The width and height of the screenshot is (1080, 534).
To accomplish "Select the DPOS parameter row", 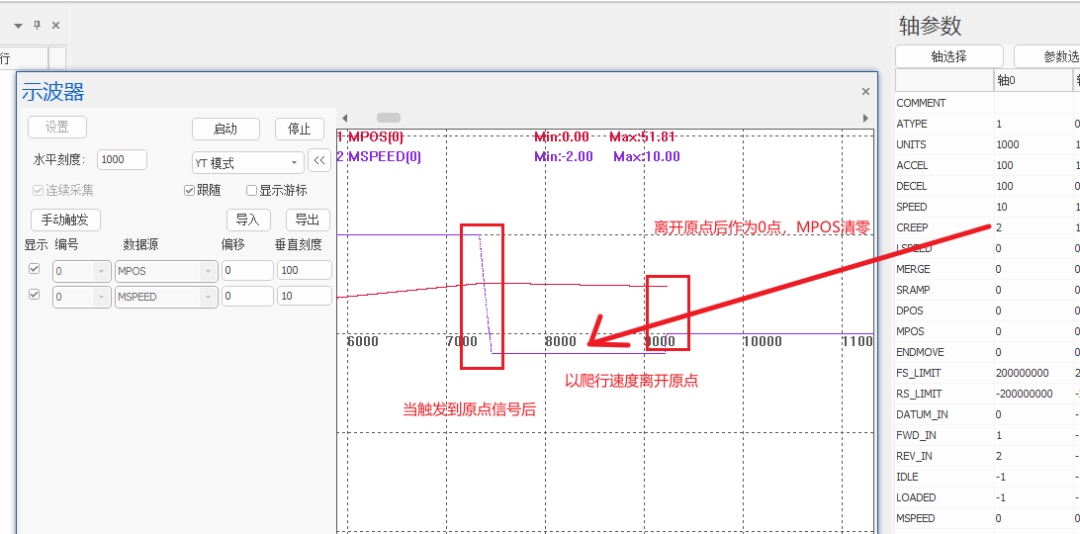I will point(988,311).
